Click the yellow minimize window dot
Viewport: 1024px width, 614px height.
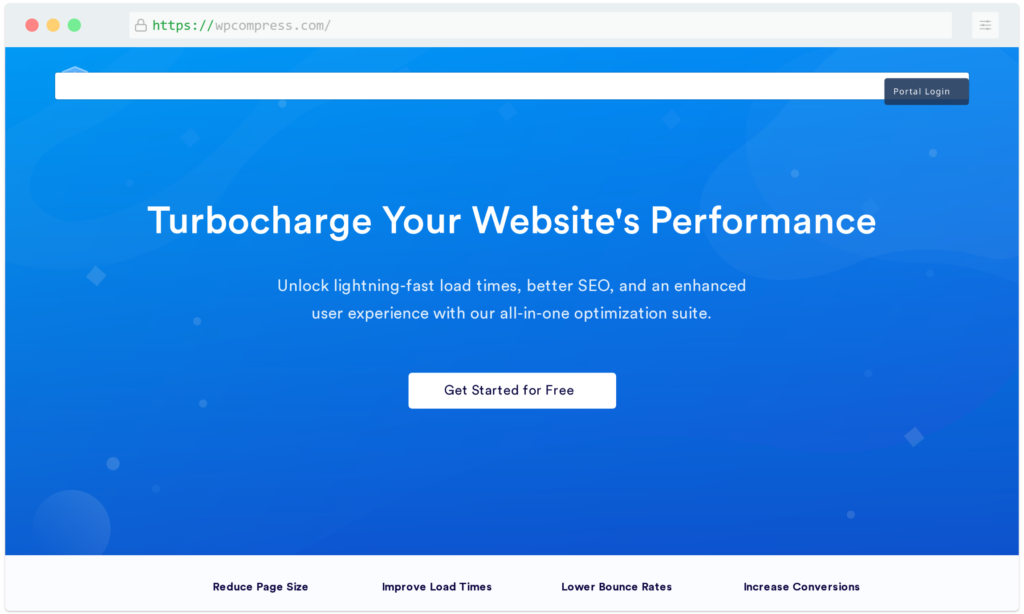point(54,25)
